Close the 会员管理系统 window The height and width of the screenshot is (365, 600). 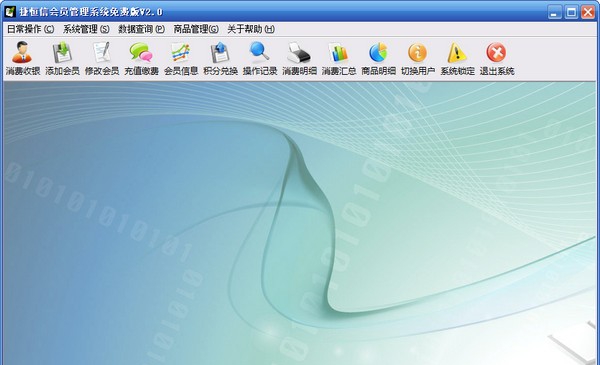[588, 12]
